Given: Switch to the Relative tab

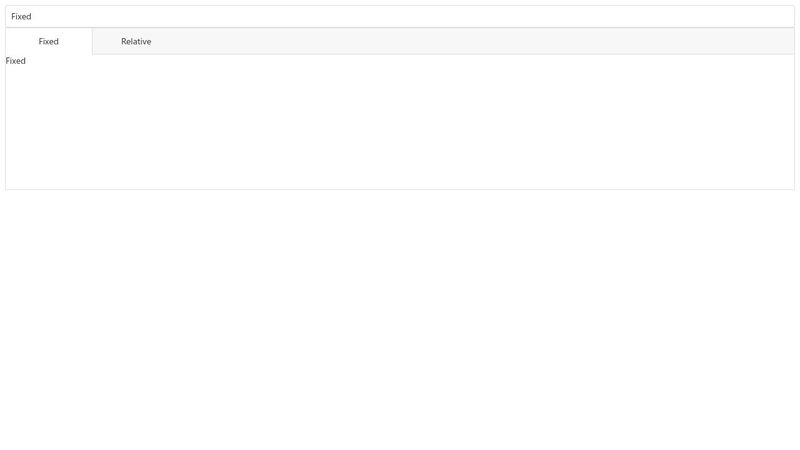Looking at the screenshot, I should (x=136, y=41).
